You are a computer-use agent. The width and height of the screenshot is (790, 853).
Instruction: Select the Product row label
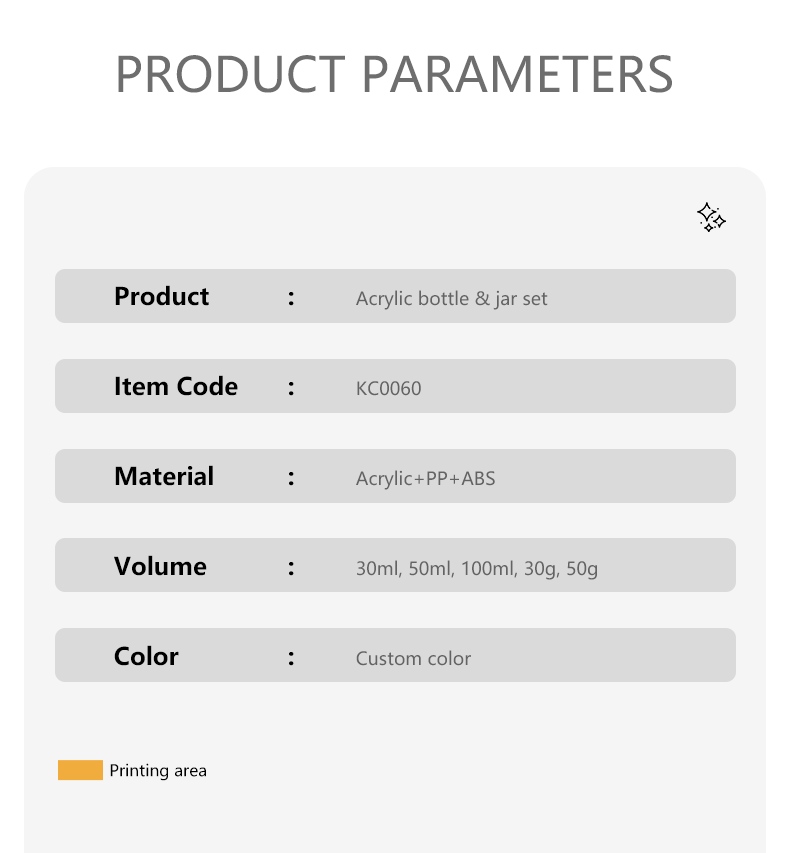tap(162, 296)
